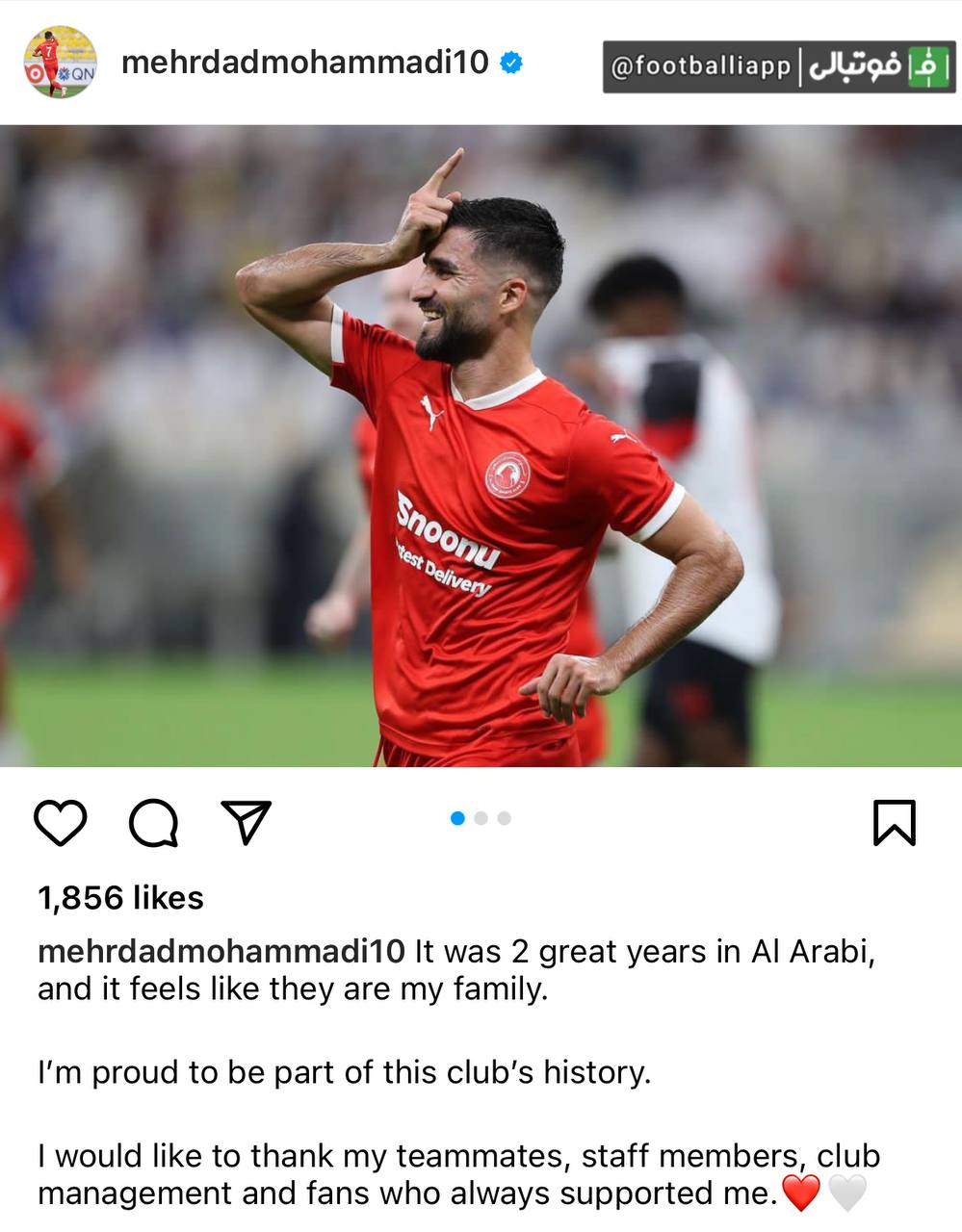Open comments with the speech bubble icon
The height and width of the screenshot is (1232, 962).
(153, 823)
